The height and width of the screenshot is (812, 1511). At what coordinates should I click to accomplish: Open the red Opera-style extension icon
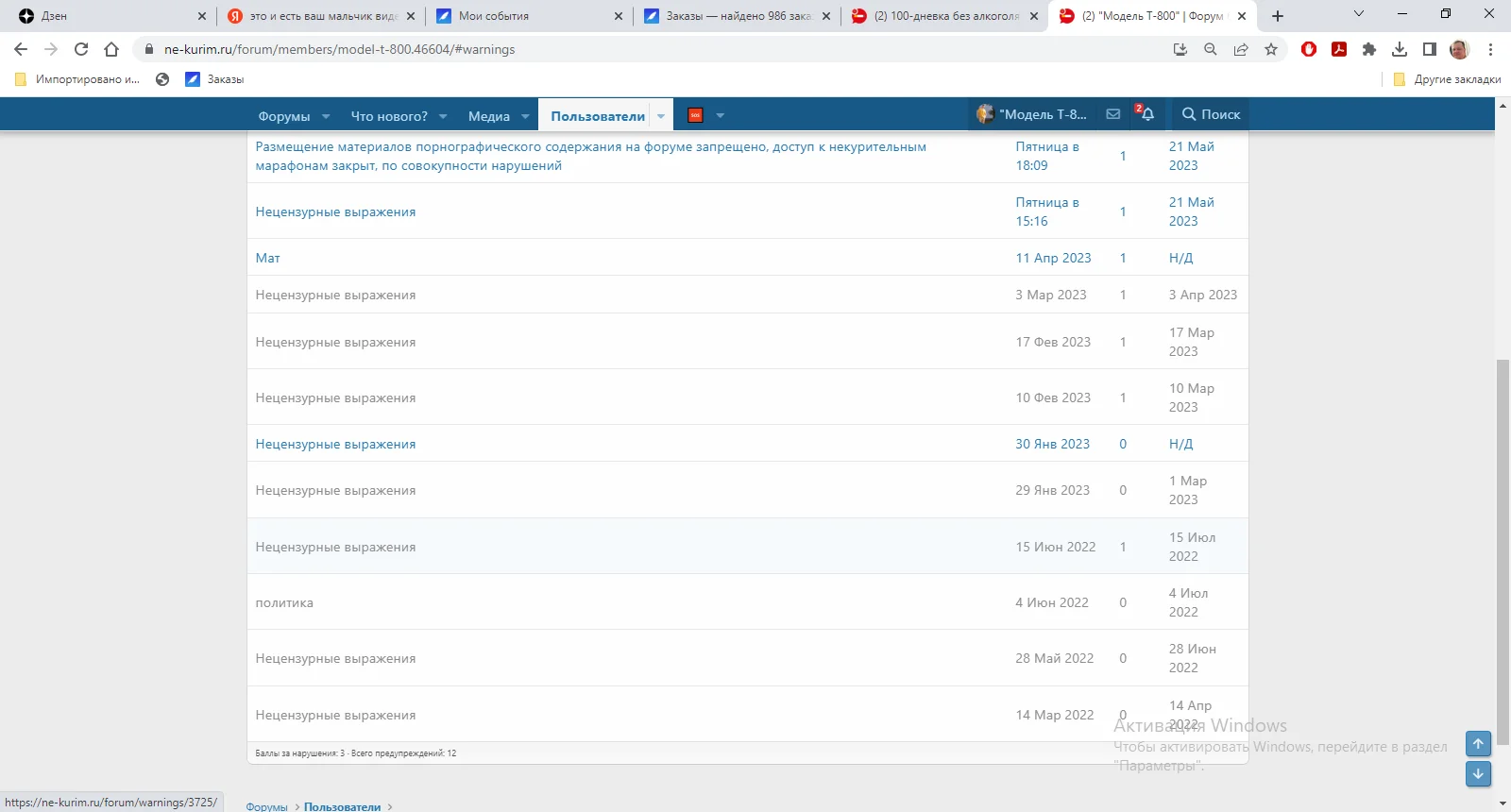click(x=1309, y=49)
